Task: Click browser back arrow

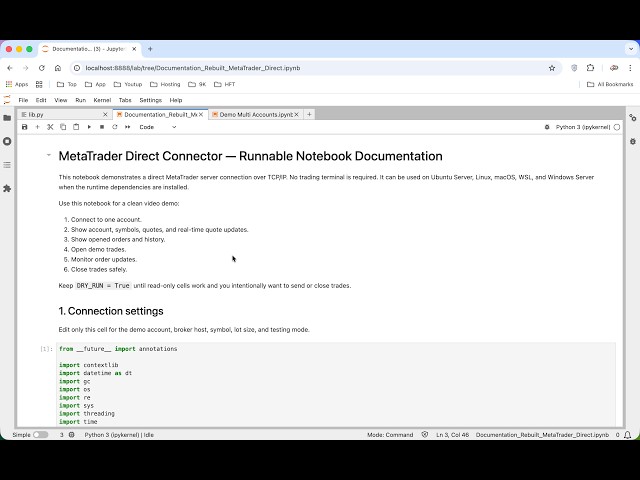Action: [10, 68]
